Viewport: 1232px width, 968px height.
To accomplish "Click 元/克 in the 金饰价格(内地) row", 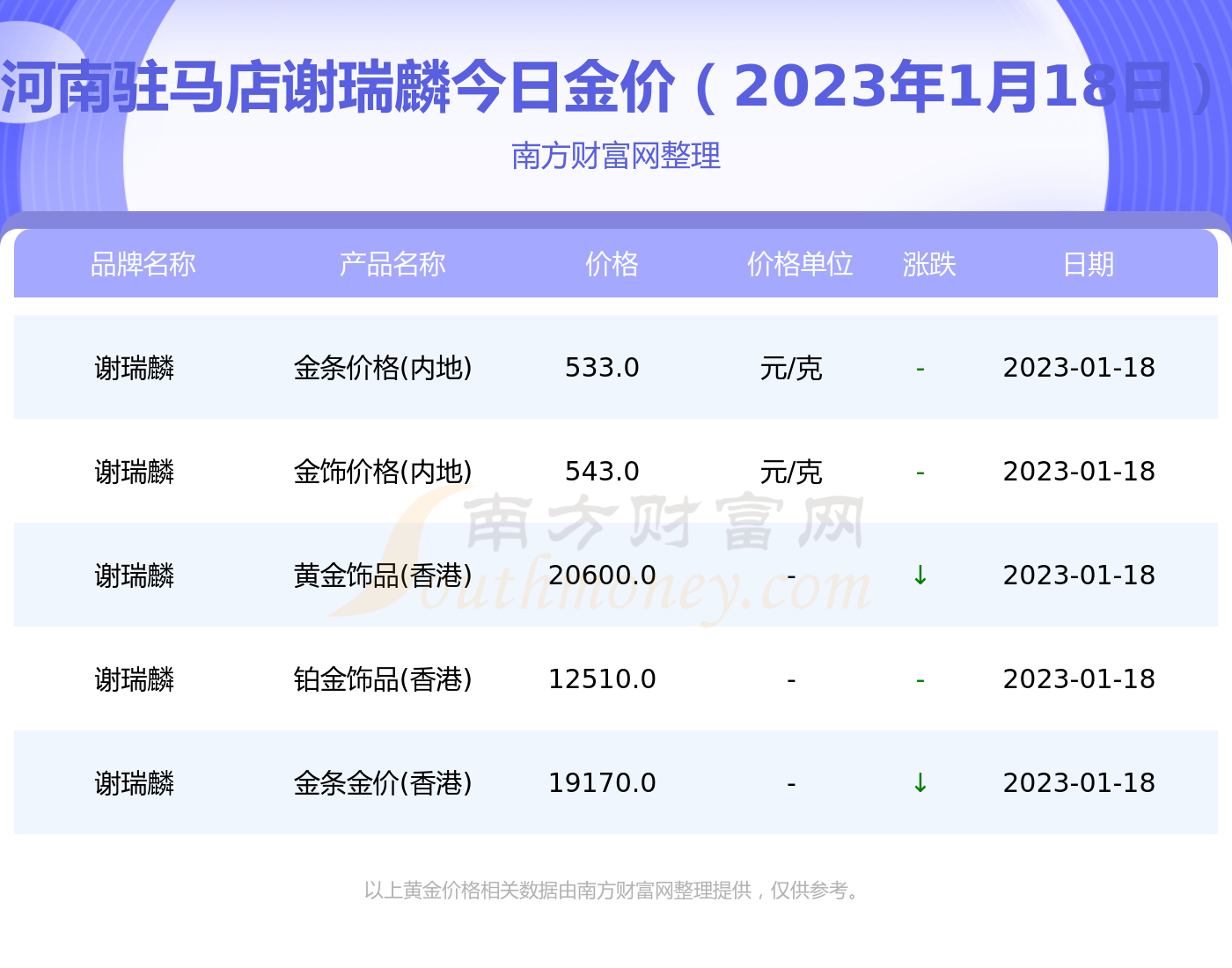I will pyautogui.click(x=791, y=472).
